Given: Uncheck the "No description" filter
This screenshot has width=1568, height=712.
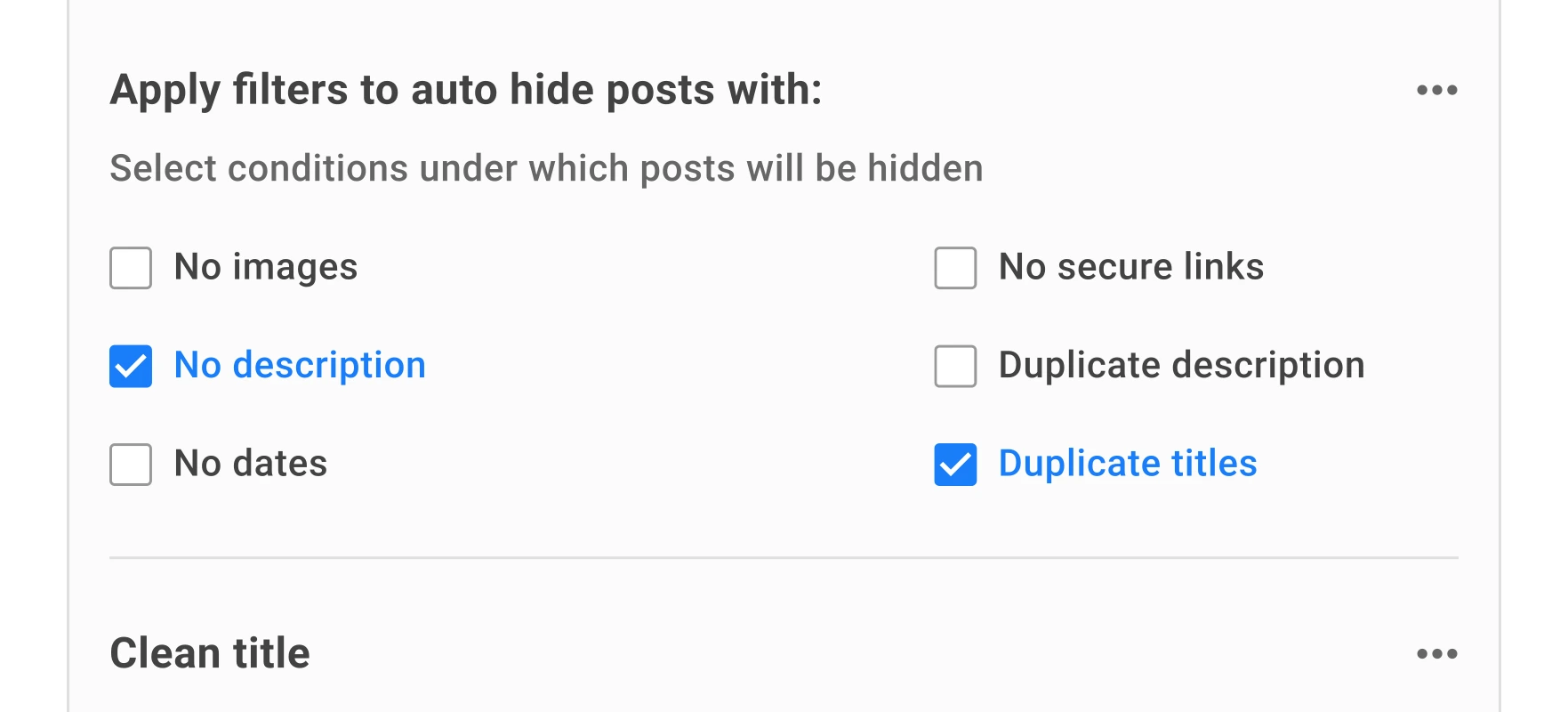Looking at the screenshot, I should point(130,365).
